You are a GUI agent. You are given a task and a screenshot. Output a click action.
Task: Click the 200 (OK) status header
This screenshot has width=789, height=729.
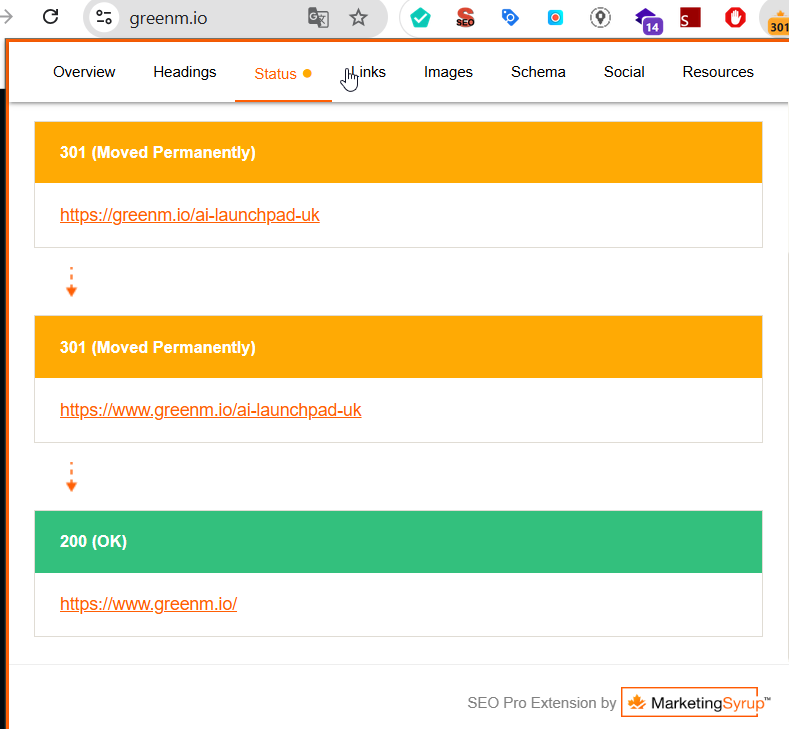398,542
